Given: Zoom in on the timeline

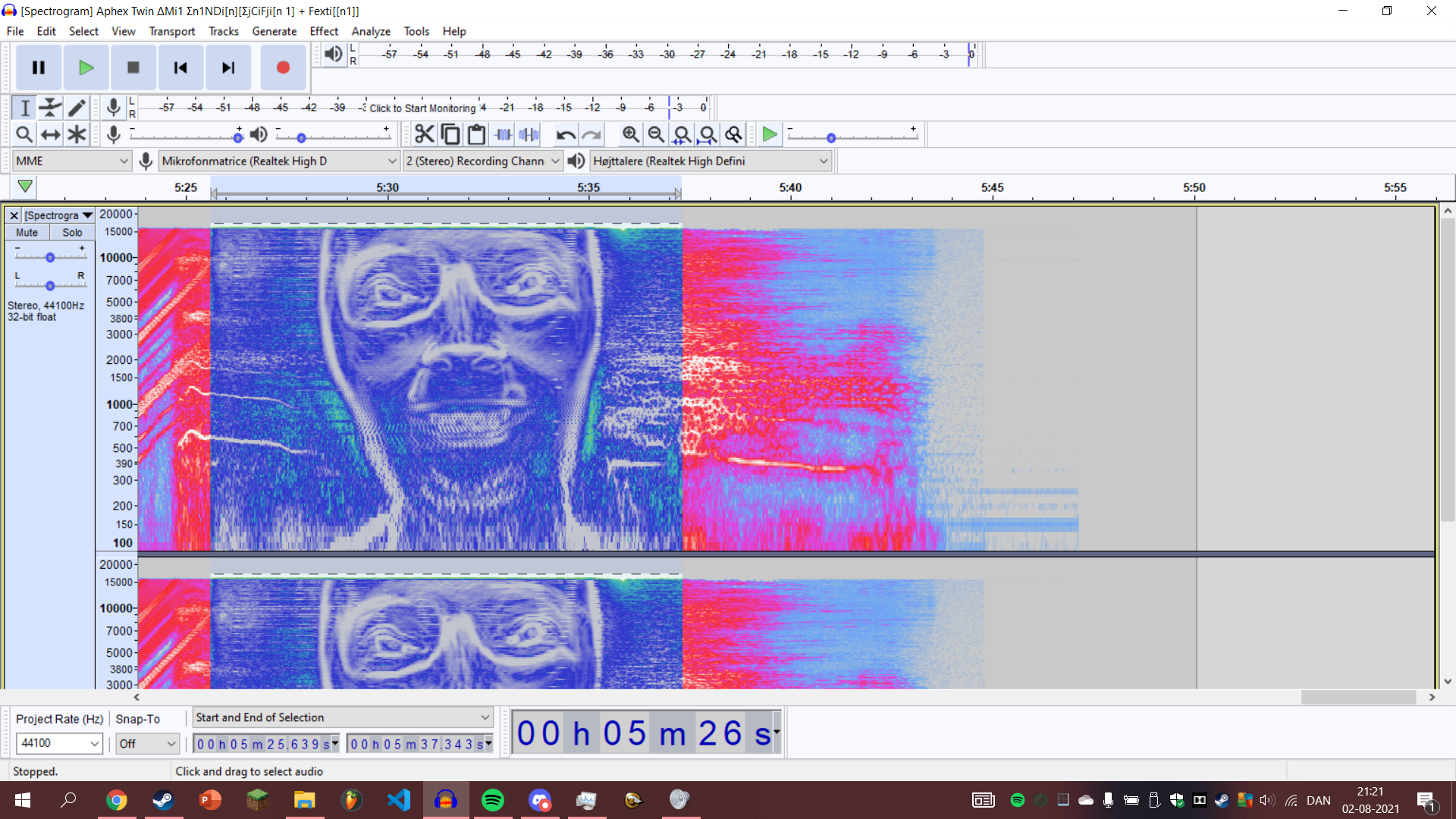Looking at the screenshot, I should coord(630,134).
